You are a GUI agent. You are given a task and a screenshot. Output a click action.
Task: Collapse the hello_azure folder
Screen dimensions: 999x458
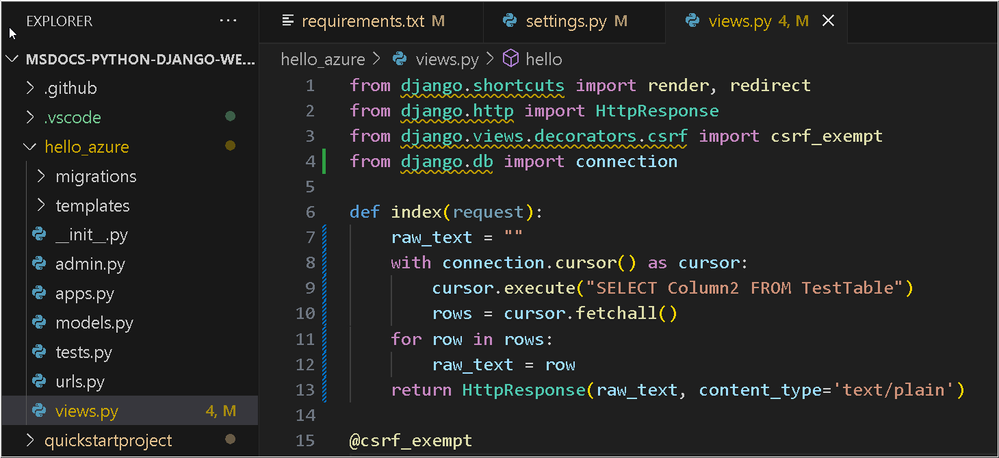[x=29, y=147]
